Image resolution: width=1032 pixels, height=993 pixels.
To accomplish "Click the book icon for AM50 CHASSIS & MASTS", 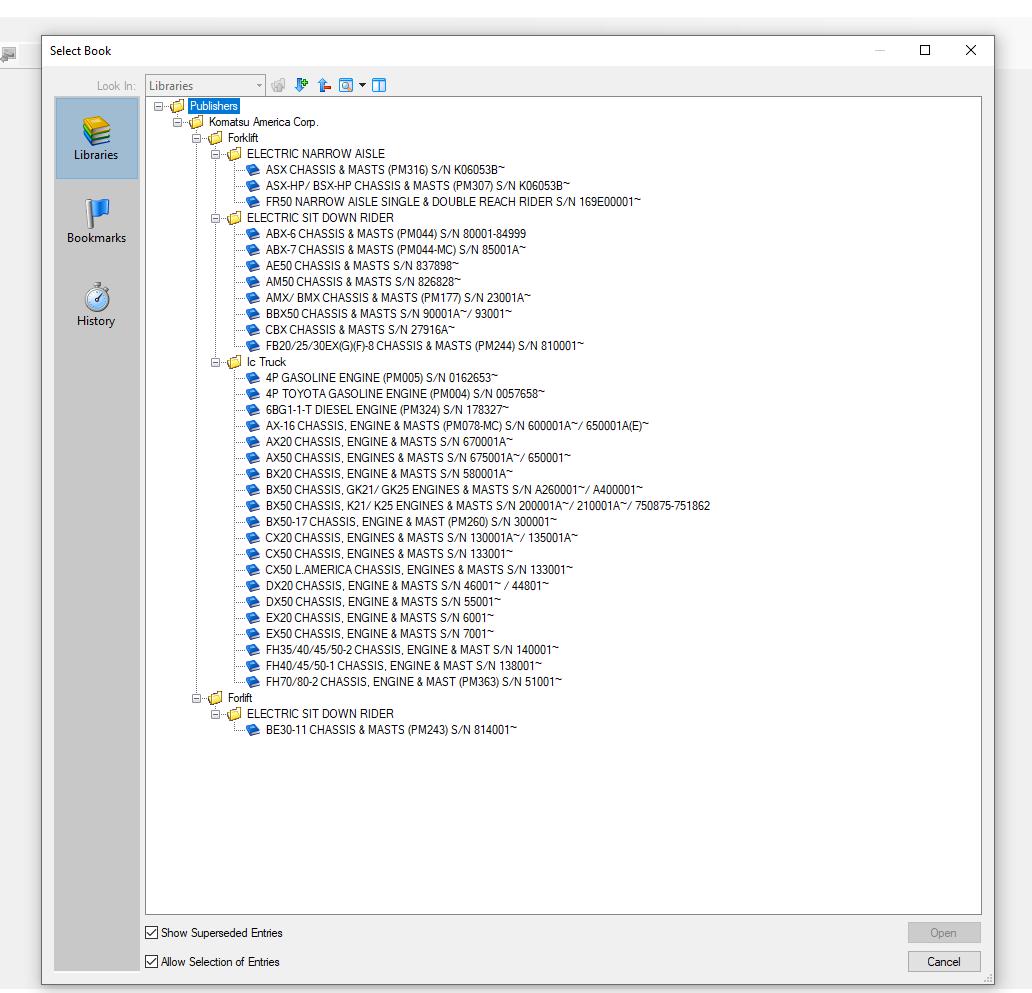I will pos(253,282).
